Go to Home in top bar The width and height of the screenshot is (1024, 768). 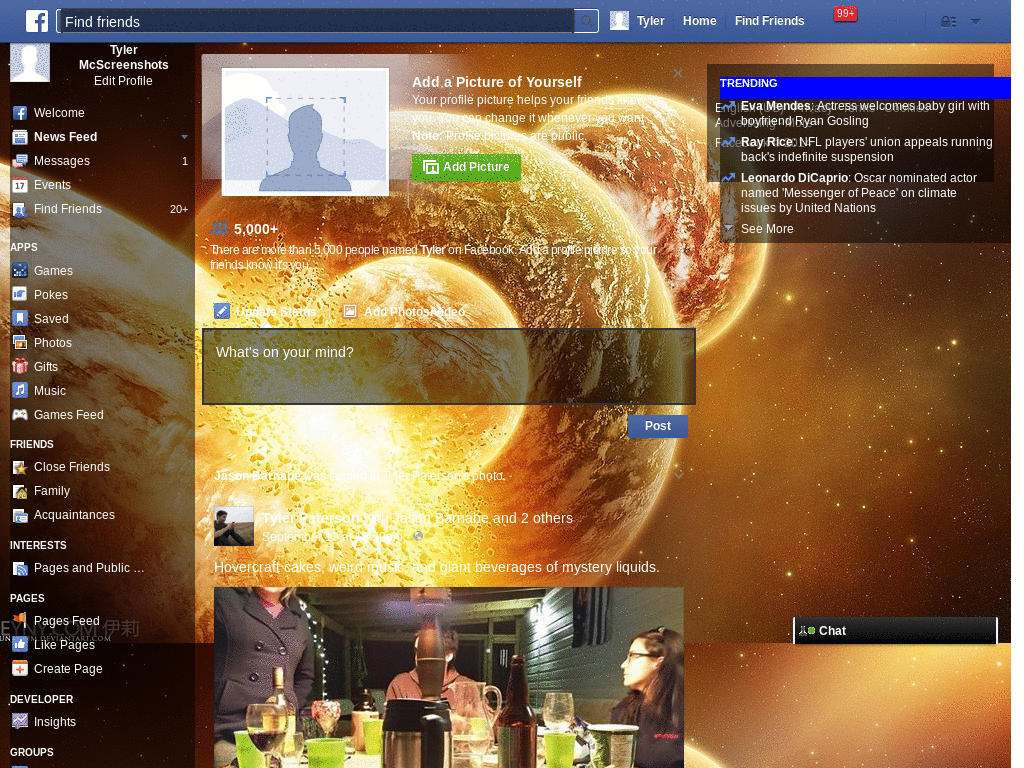coord(699,21)
